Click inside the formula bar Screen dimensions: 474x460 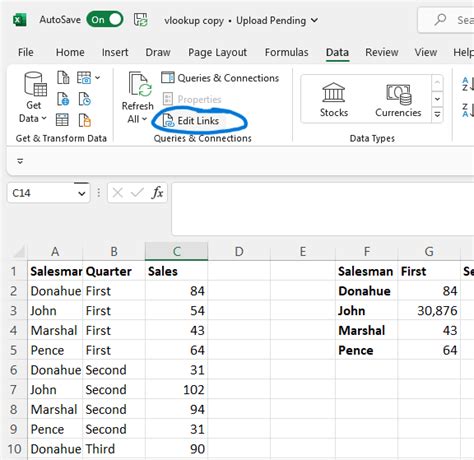coord(323,209)
